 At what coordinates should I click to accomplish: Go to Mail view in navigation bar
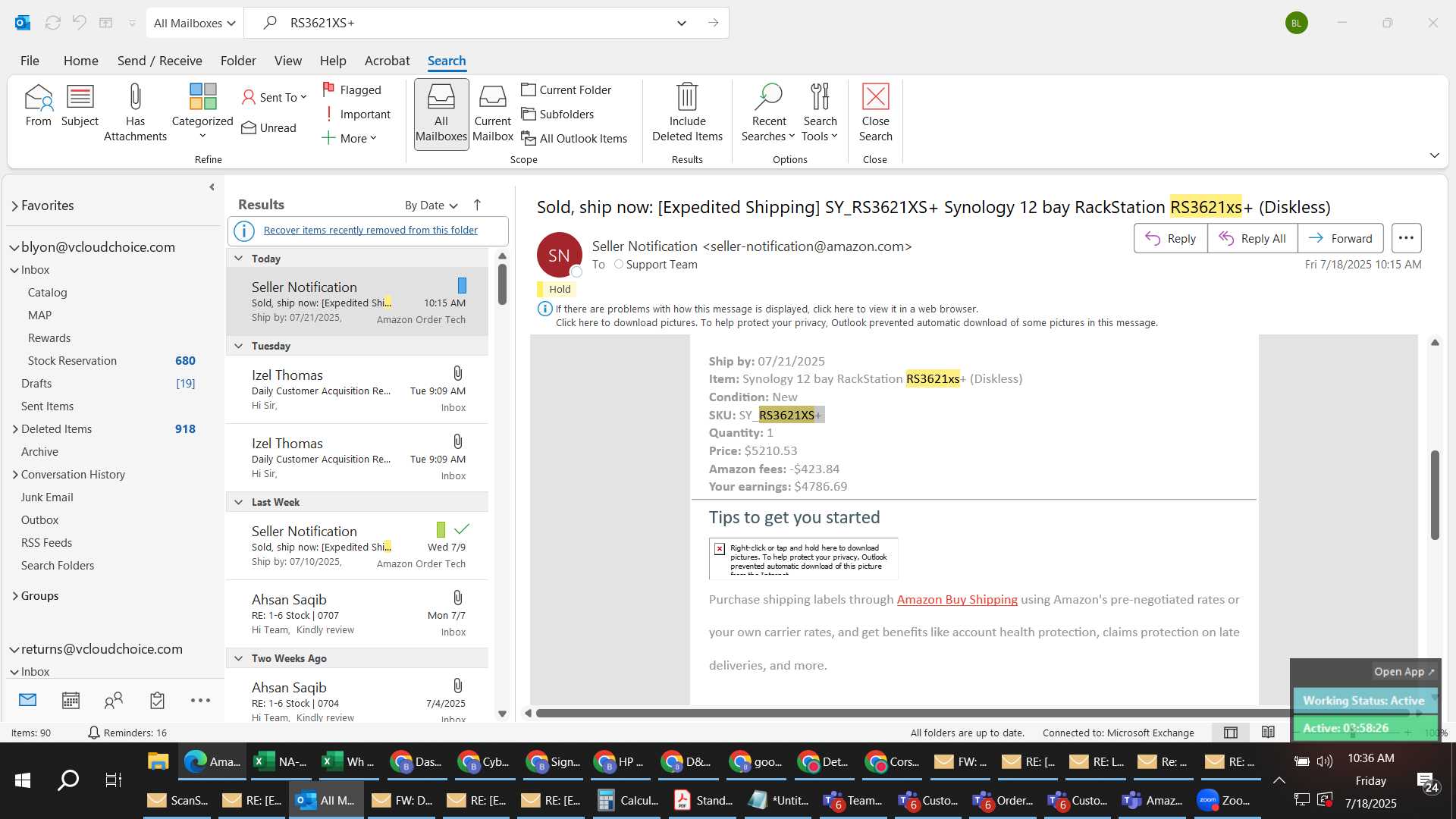click(x=27, y=701)
